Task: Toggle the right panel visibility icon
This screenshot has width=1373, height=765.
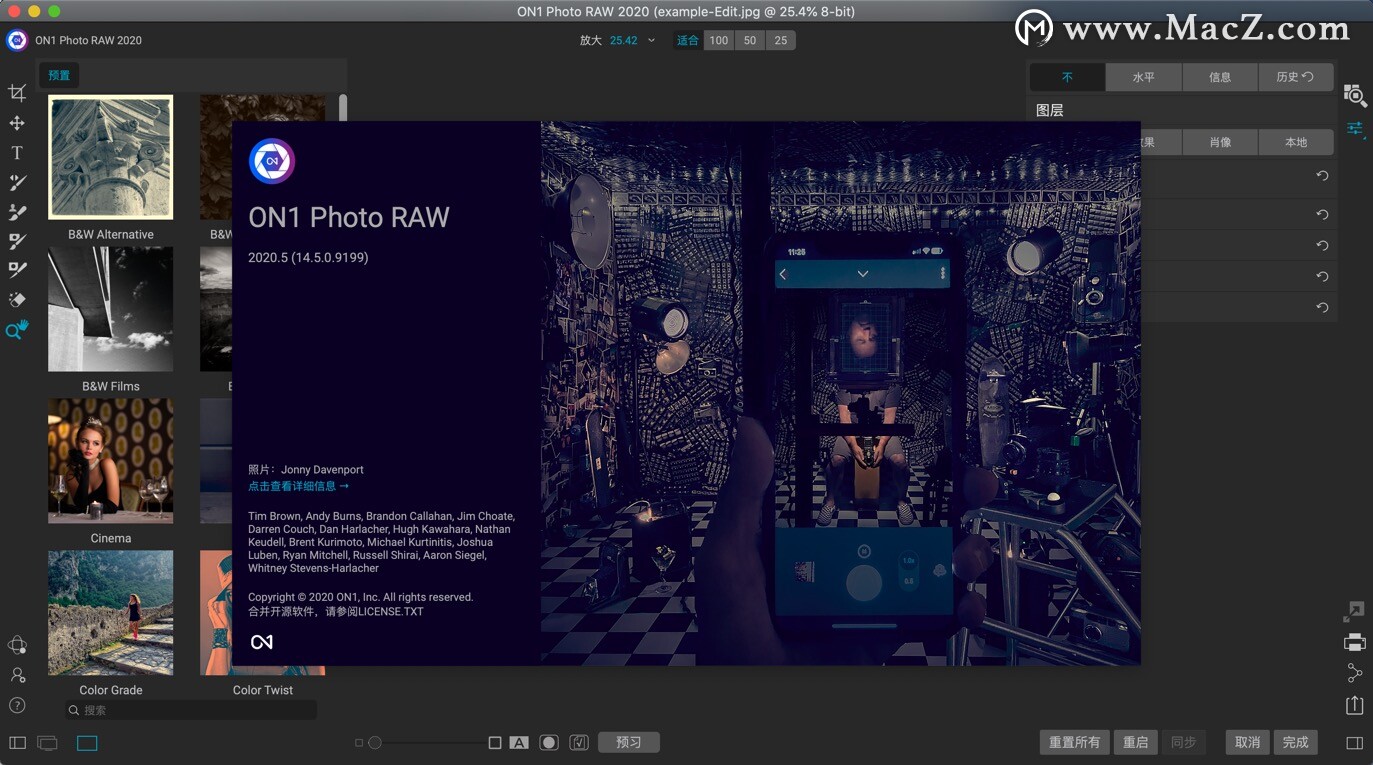Action: click(x=1355, y=743)
